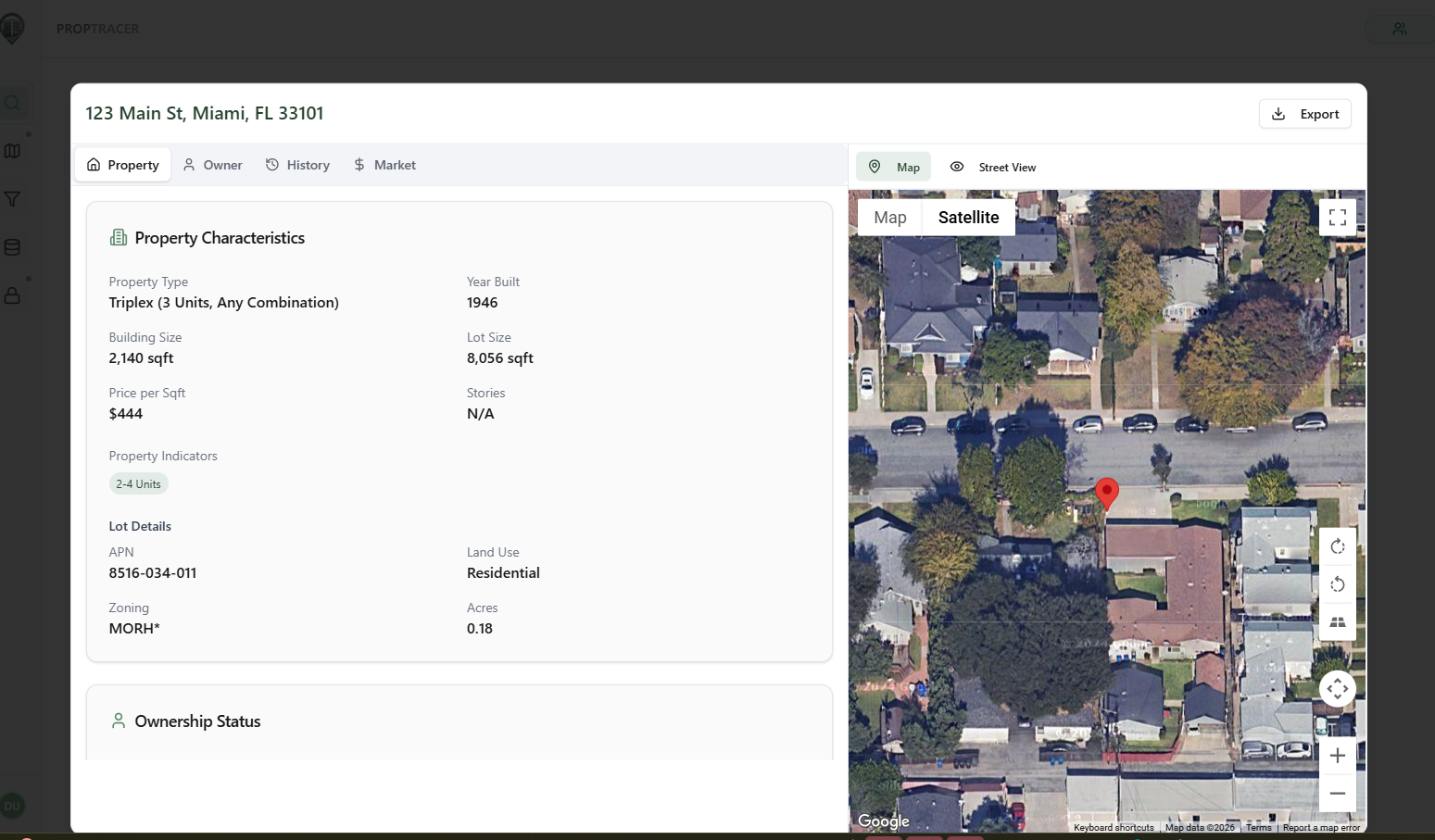Switch to the Owner tab

pos(213,165)
